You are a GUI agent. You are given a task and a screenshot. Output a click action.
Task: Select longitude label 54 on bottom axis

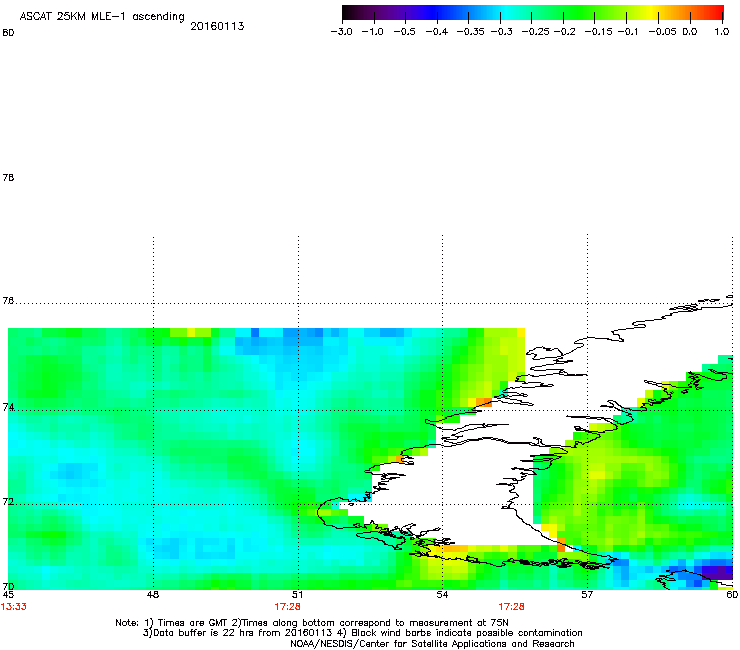tap(442, 595)
